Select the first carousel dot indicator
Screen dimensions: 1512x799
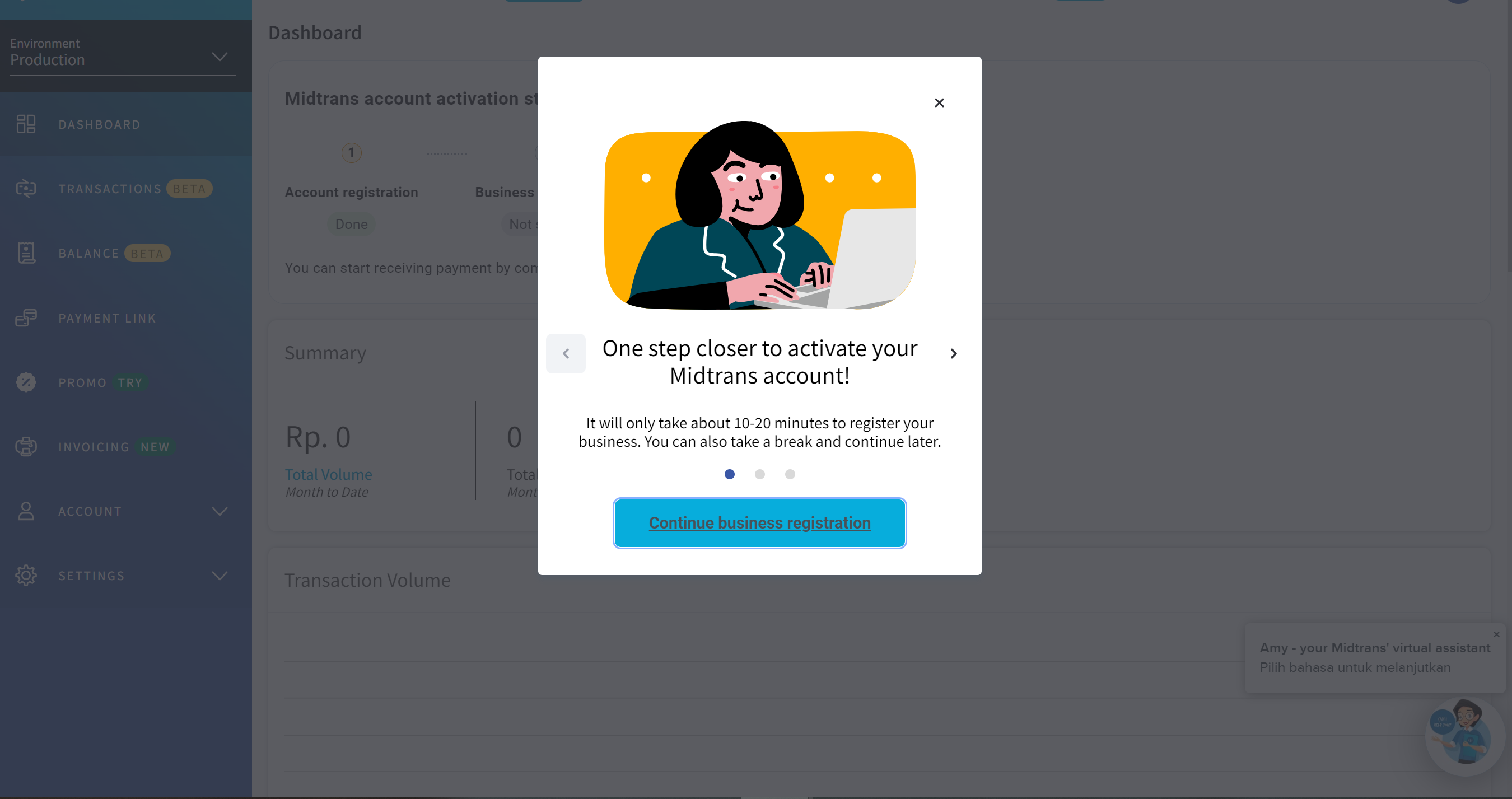pos(730,474)
